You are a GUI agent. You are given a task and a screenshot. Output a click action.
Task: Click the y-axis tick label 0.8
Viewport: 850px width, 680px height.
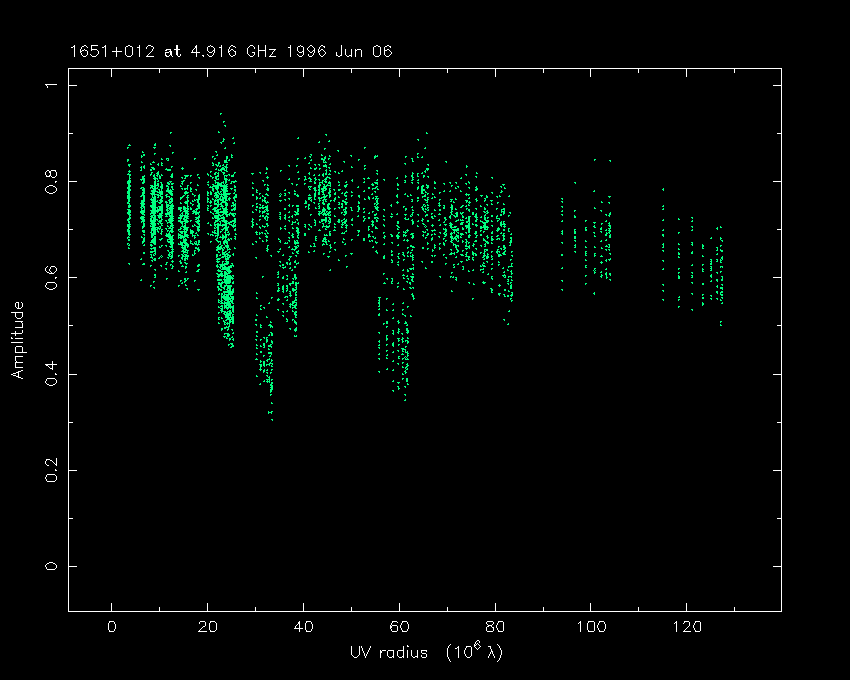tap(46, 181)
